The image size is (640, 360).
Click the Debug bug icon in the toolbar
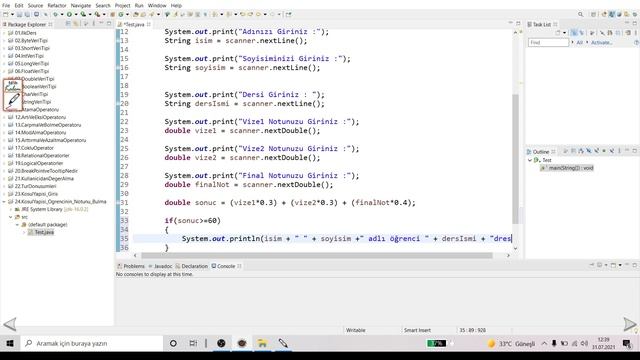55,14
